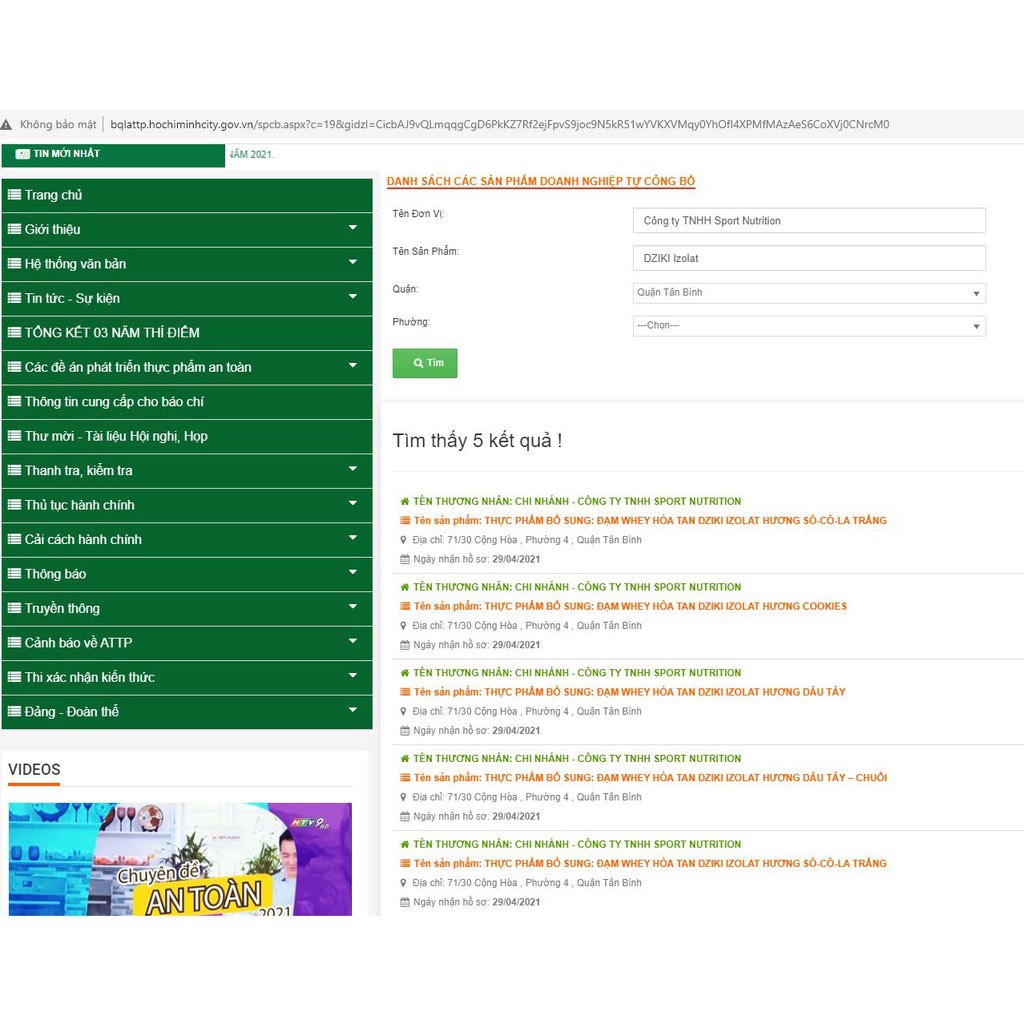The height and width of the screenshot is (1024, 1024).
Task: Focus the Tên Sản Phẩm text field
Action: pos(808,258)
